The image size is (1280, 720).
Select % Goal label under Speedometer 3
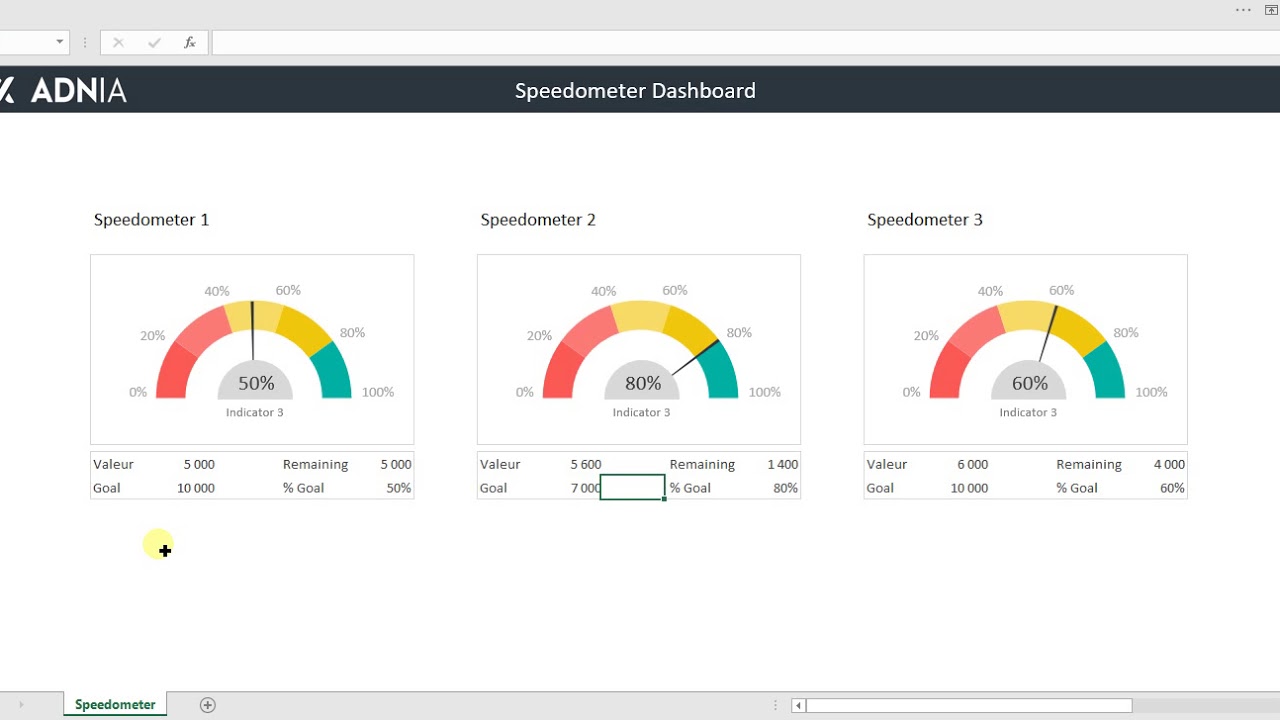(1077, 489)
